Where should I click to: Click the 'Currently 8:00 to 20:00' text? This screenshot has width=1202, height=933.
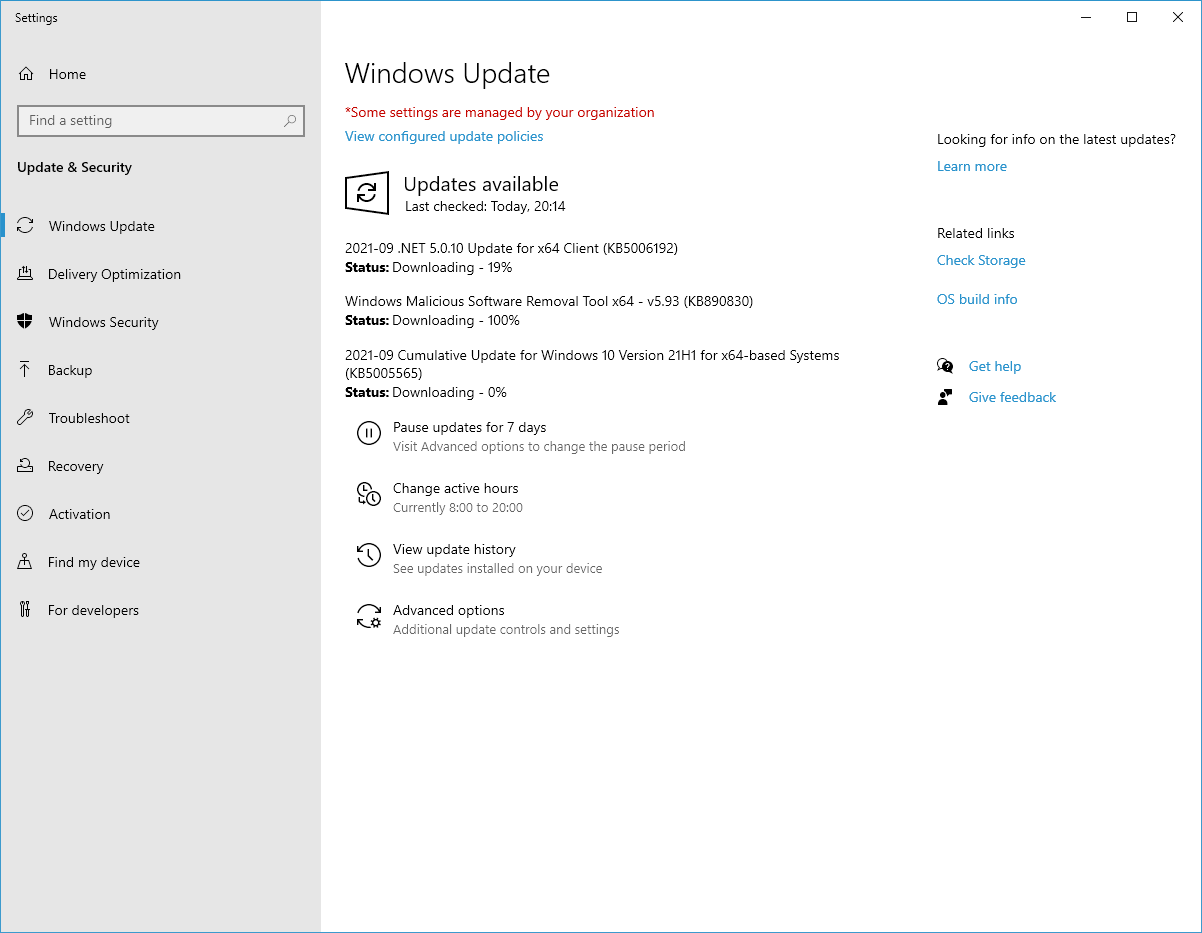pyautogui.click(x=458, y=507)
